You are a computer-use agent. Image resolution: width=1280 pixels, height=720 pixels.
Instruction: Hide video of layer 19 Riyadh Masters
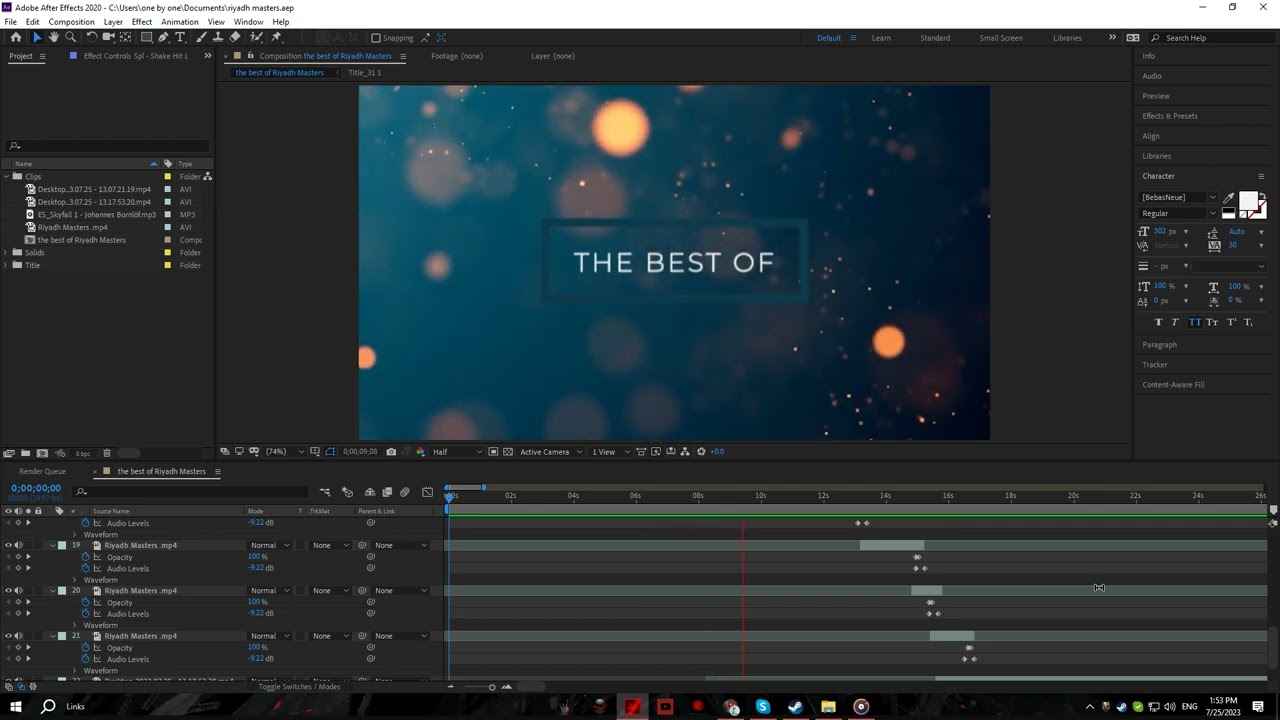pyautogui.click(x=8, y=546)
